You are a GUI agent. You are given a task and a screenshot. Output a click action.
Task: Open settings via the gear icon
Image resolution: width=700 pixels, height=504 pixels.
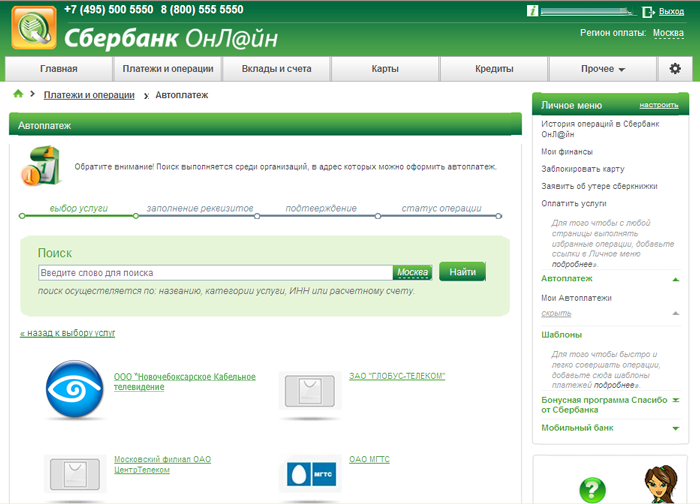(675, 69)
